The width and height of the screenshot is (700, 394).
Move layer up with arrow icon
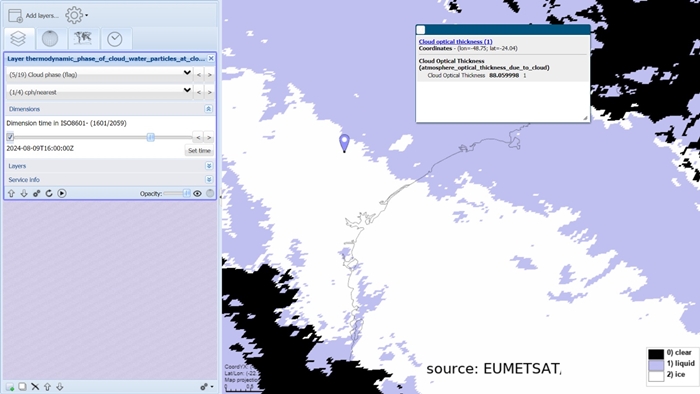(x=12, y=193)
